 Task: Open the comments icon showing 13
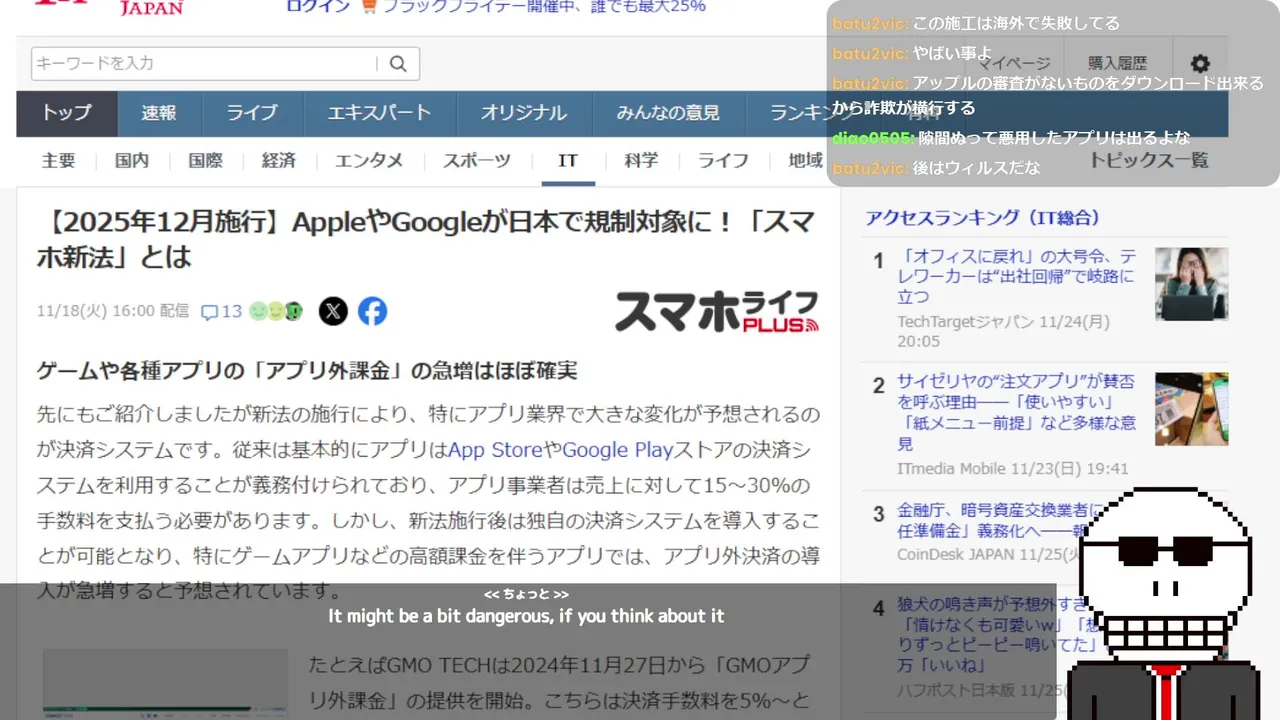(221, 311)
